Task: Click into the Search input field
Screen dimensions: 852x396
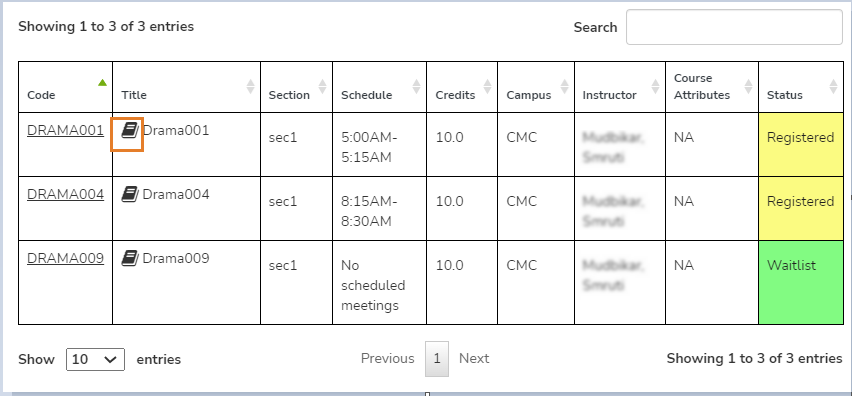Action: point(734,27)
